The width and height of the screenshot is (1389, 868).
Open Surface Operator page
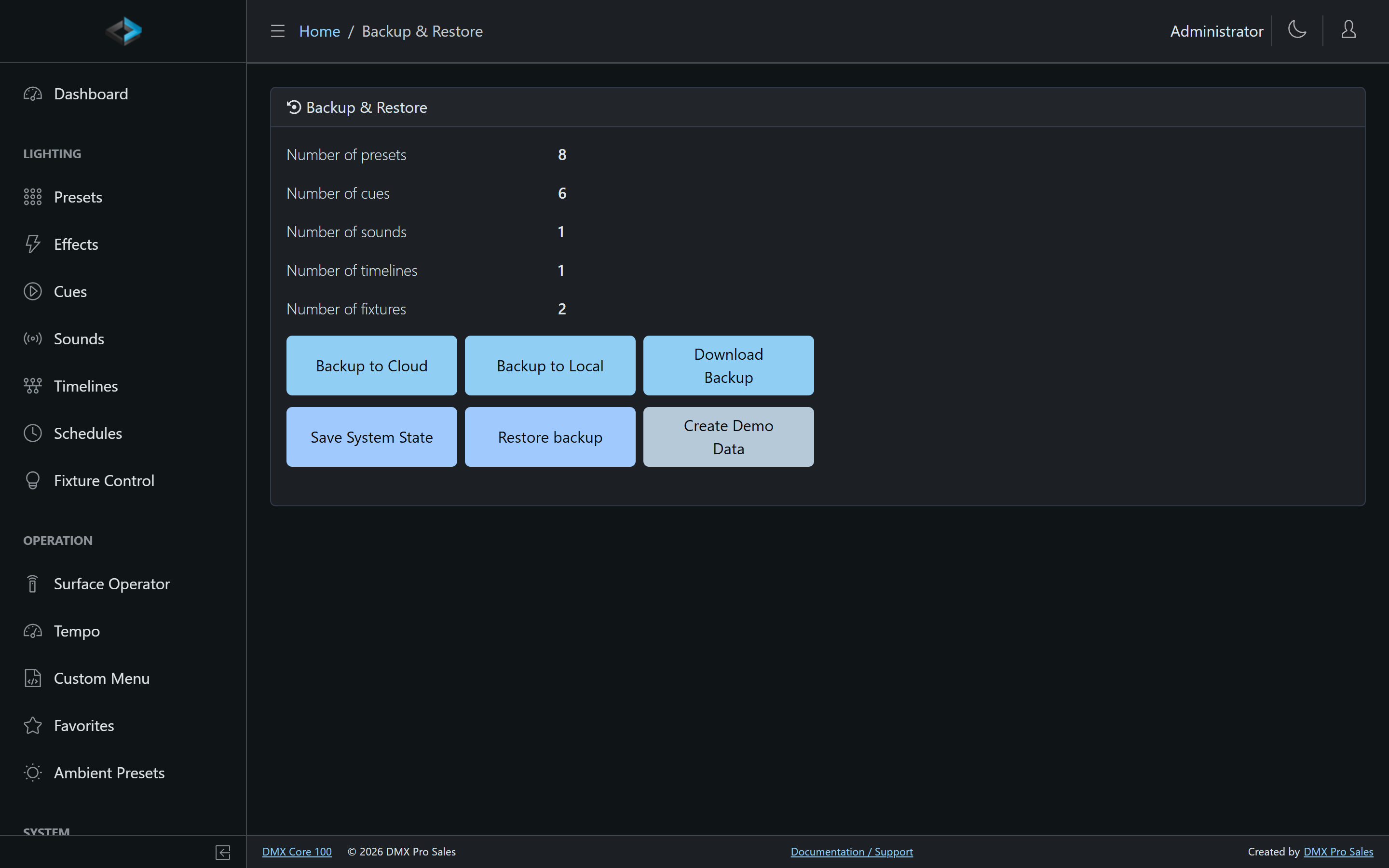click(123, 584)
